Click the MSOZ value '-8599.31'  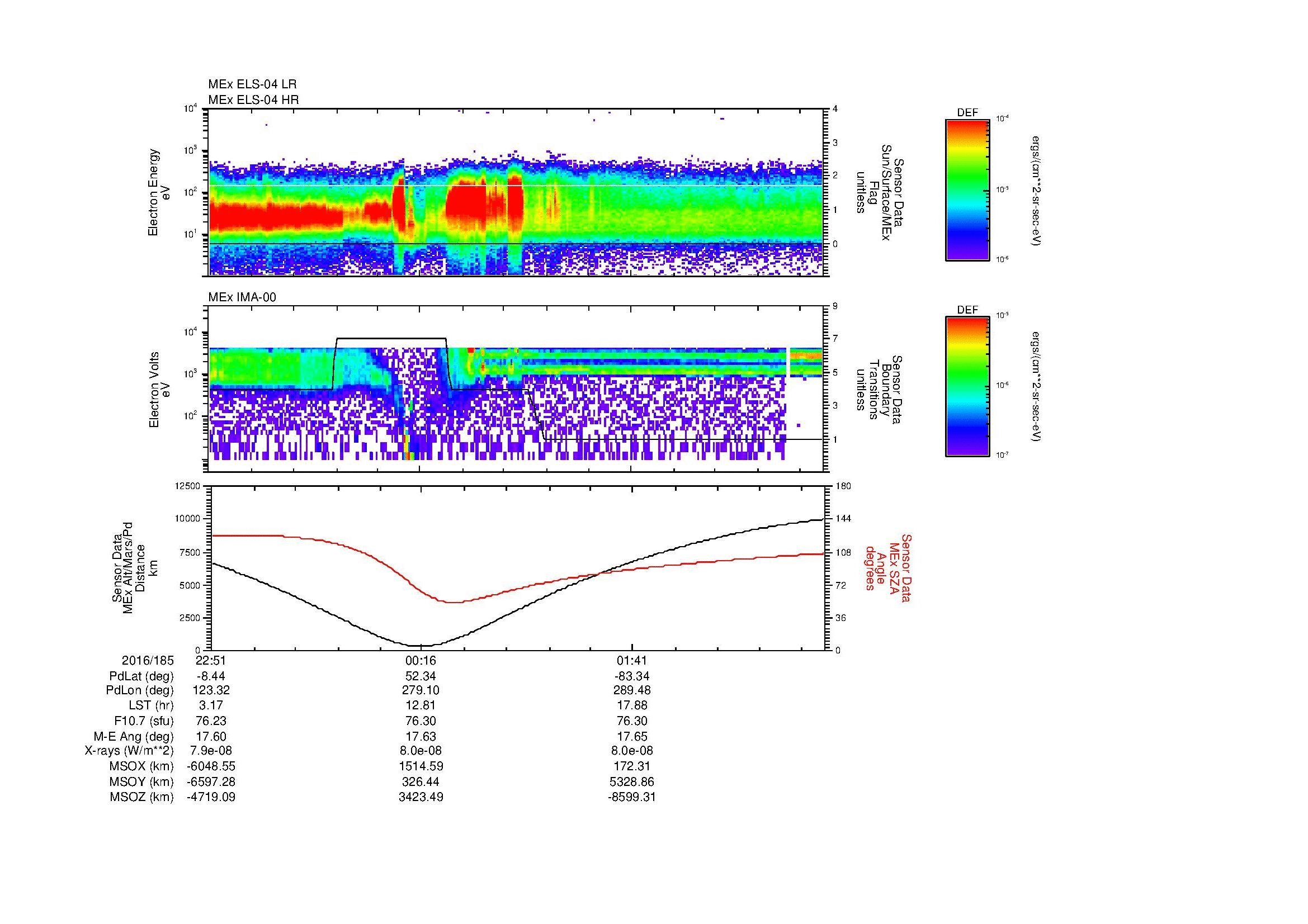click(x=632, y=797)
